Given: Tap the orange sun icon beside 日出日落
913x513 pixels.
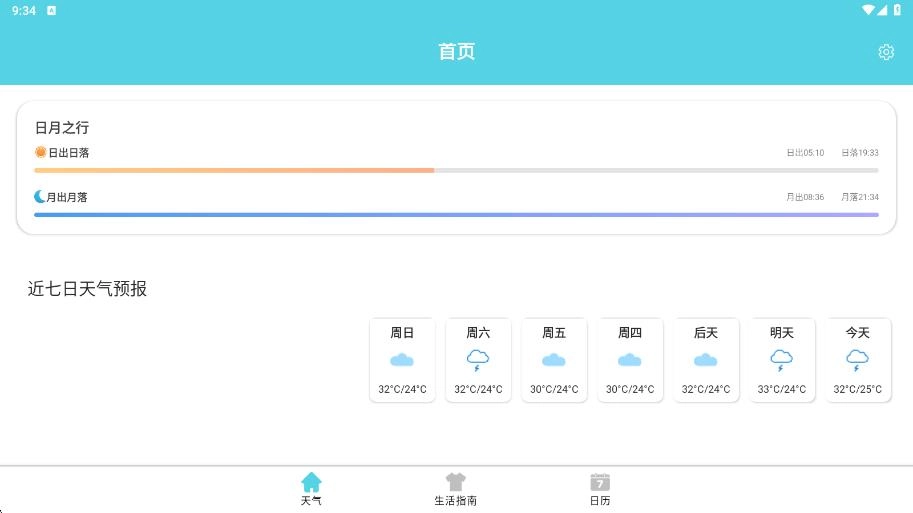Looking at the screenshot, I should (x=41, y=152).
